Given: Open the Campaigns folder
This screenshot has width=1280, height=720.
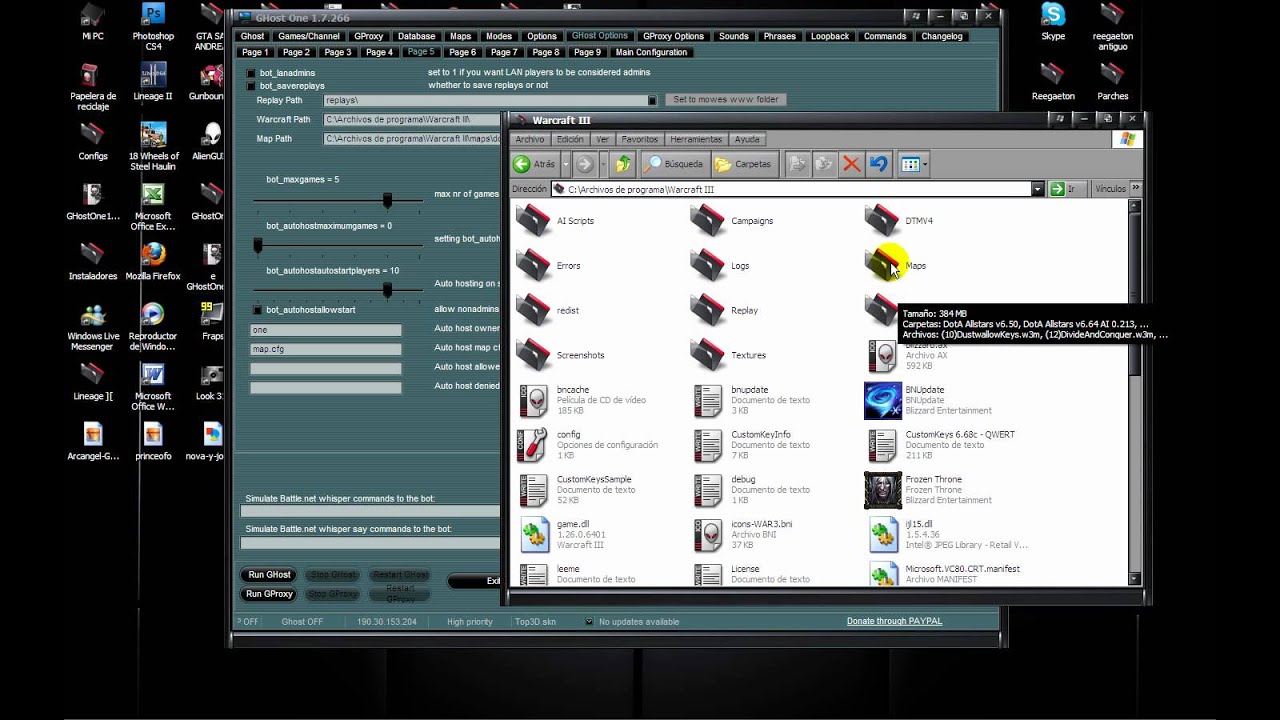Looking at the screenshot, I should (x=732, y=220).
